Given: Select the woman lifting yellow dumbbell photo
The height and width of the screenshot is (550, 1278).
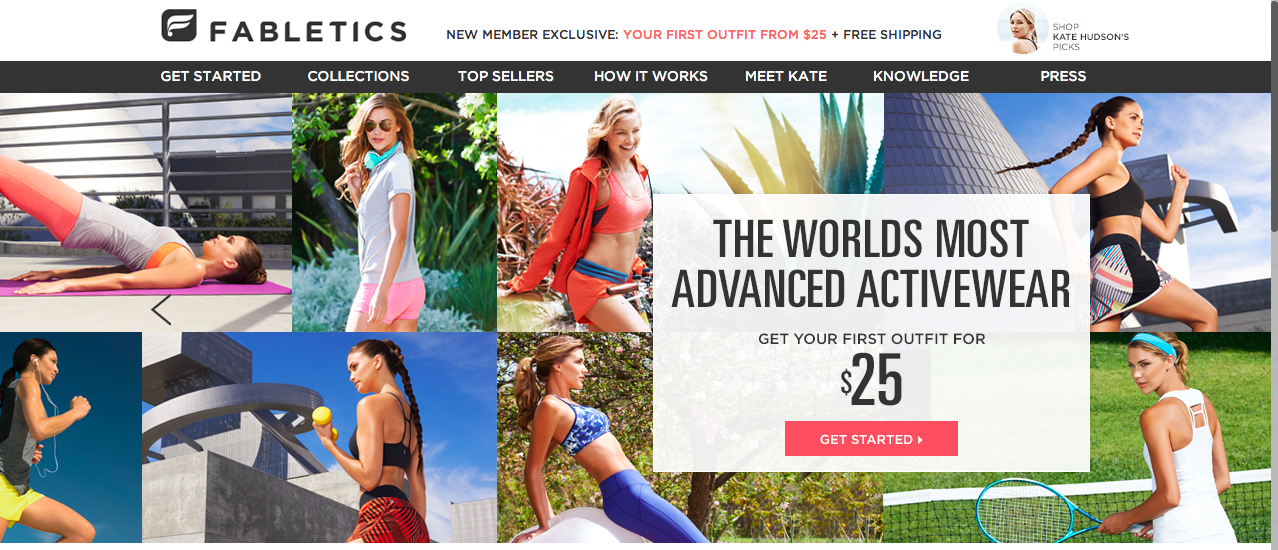Looking at the screenshot, I should click(319, 437).
